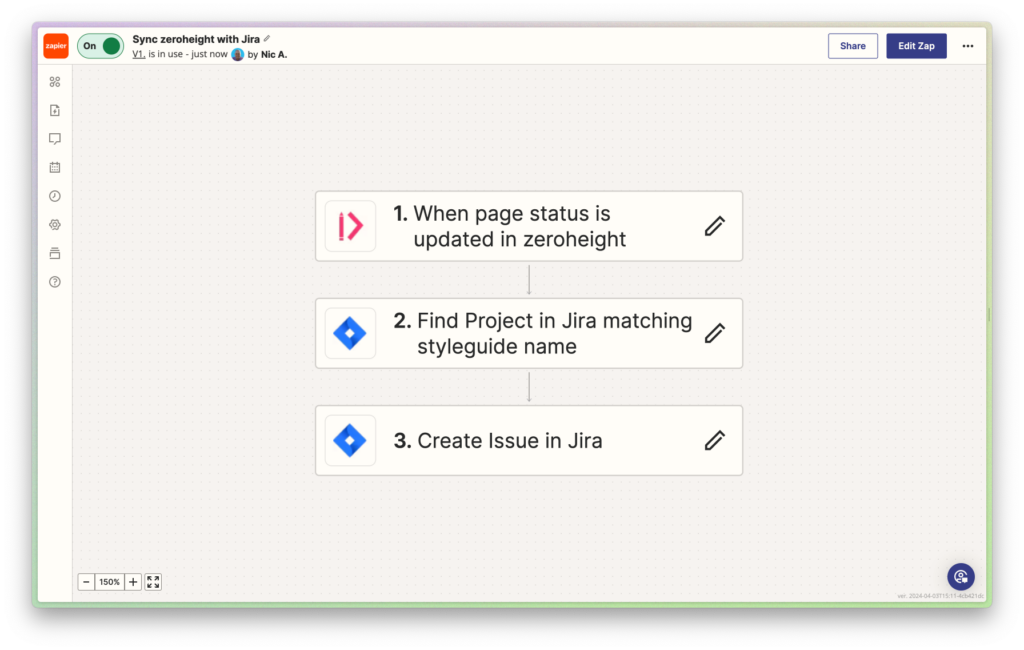
Task: Open the three-dots more options menu
Action: (x=967, y=46)
